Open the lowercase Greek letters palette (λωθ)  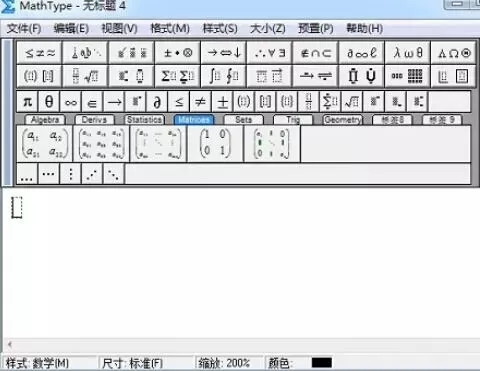click(407, 53)
